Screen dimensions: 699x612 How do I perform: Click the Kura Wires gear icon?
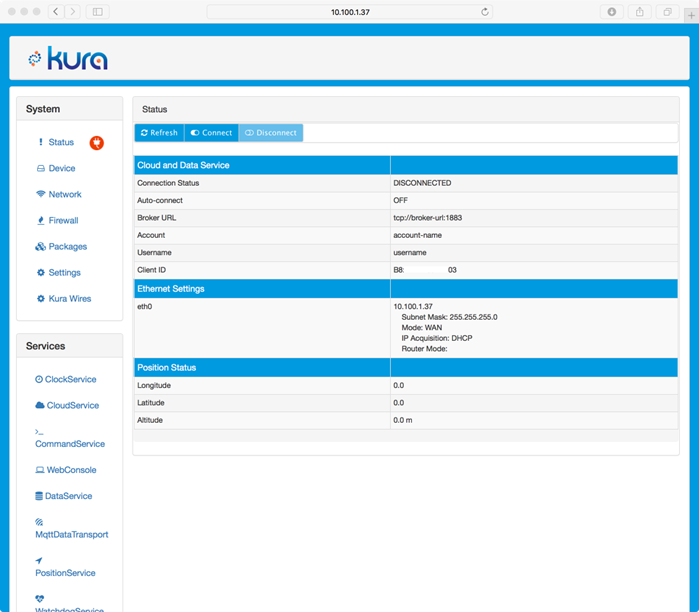click(41, 299)
